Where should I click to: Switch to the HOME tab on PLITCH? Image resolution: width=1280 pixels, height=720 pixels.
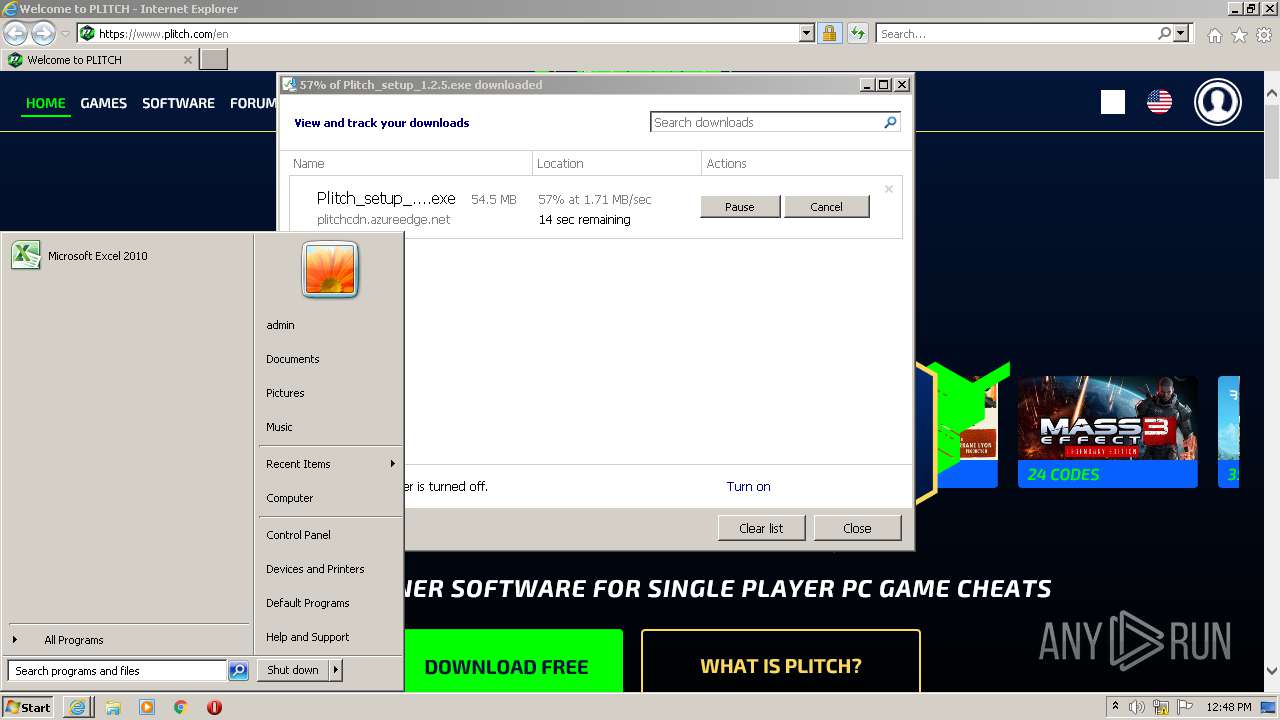click(46, 103)
